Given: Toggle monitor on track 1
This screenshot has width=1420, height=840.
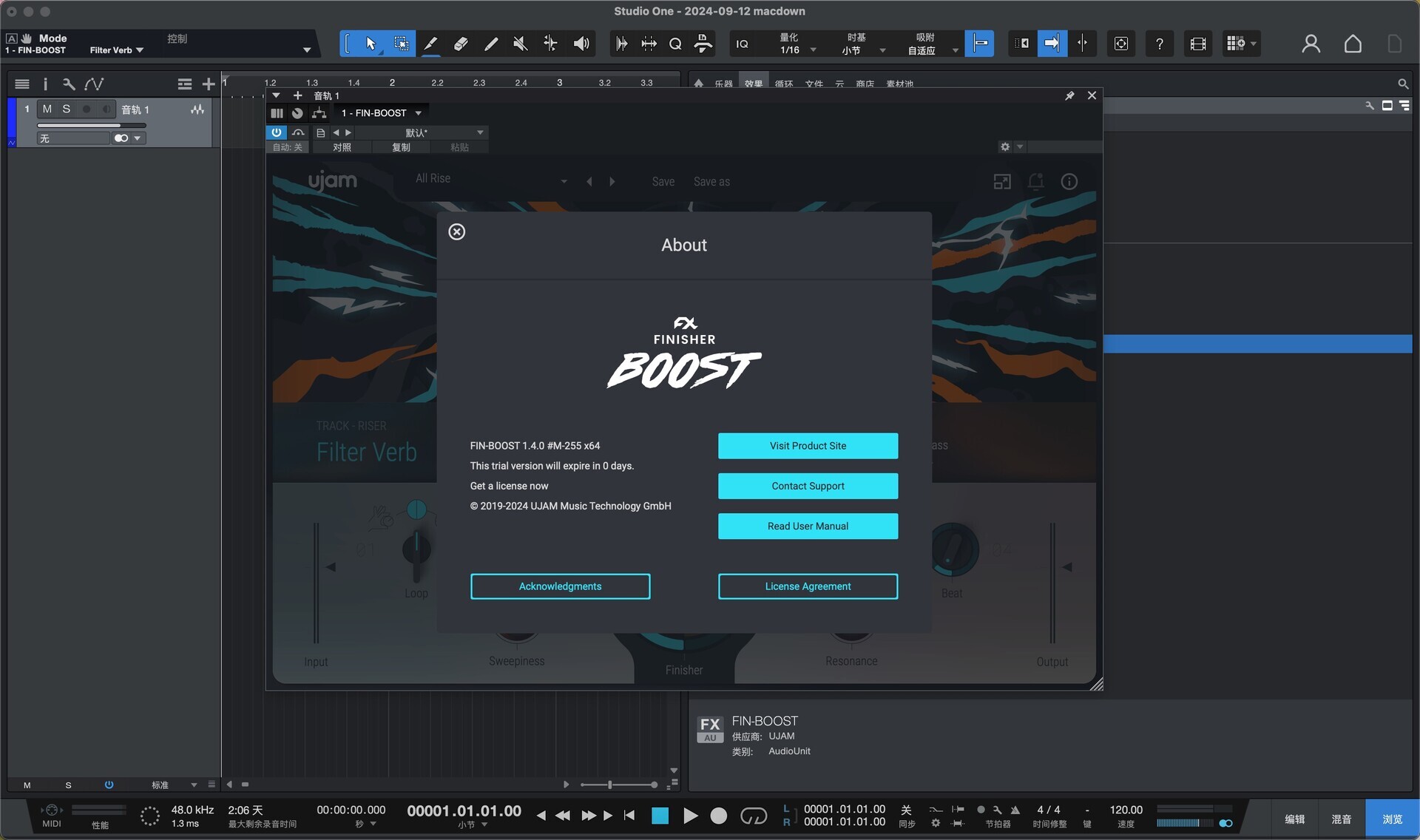Looking at the screenshot, I should tap(106, 109).
